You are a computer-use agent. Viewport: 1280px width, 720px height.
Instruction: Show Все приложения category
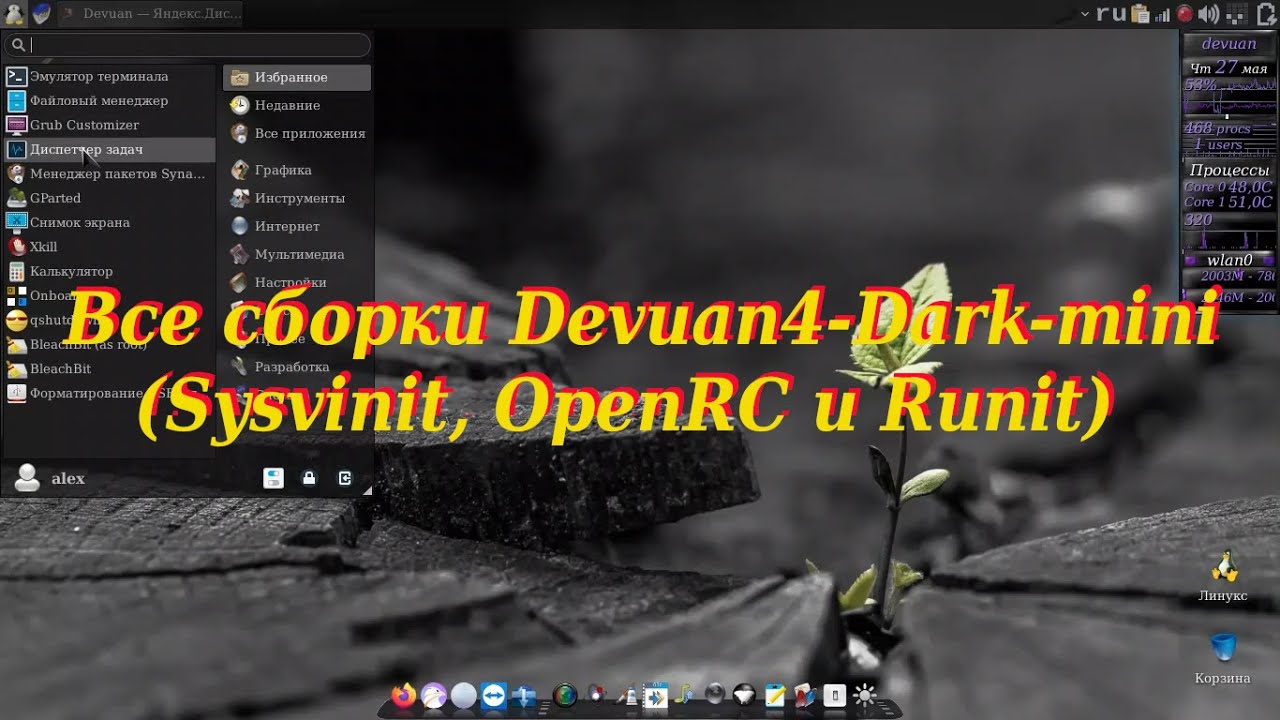click(297, 133)
